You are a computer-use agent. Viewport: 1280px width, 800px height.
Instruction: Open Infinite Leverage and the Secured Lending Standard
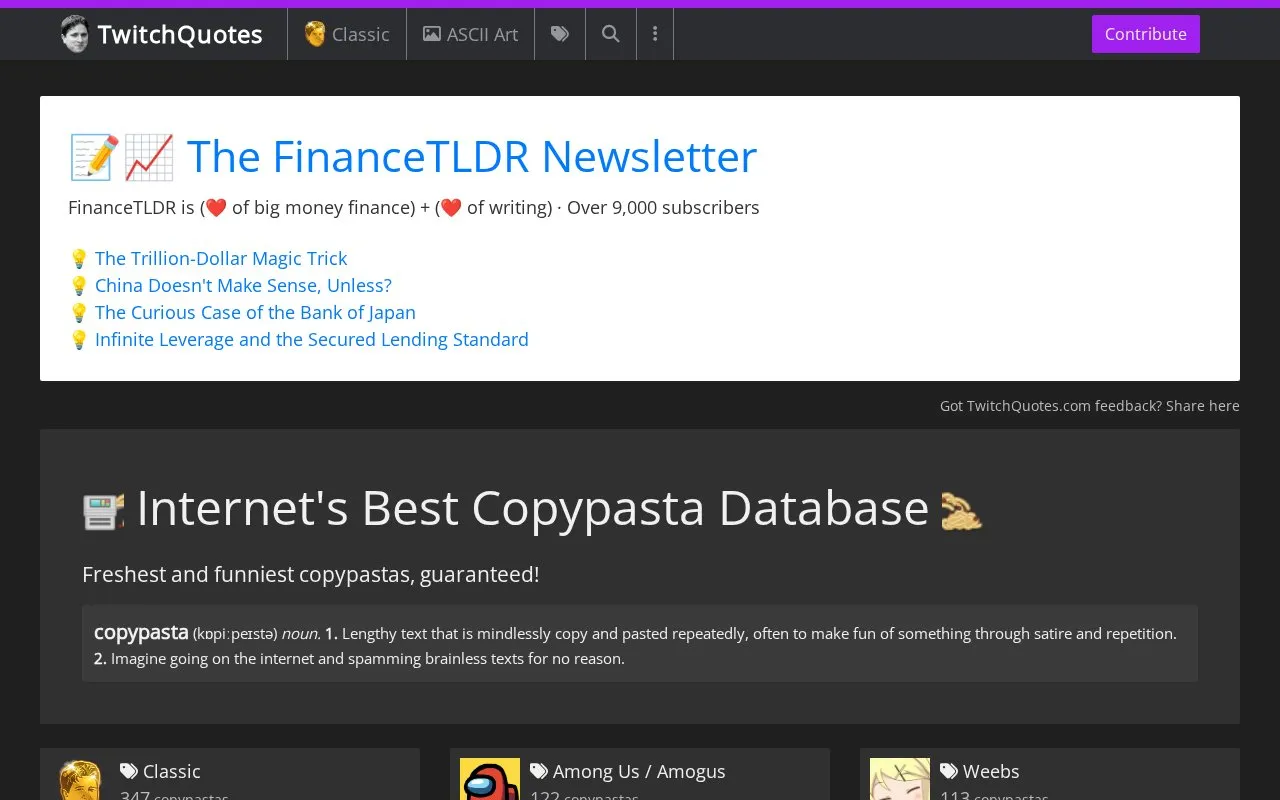(x=312, y=339)
